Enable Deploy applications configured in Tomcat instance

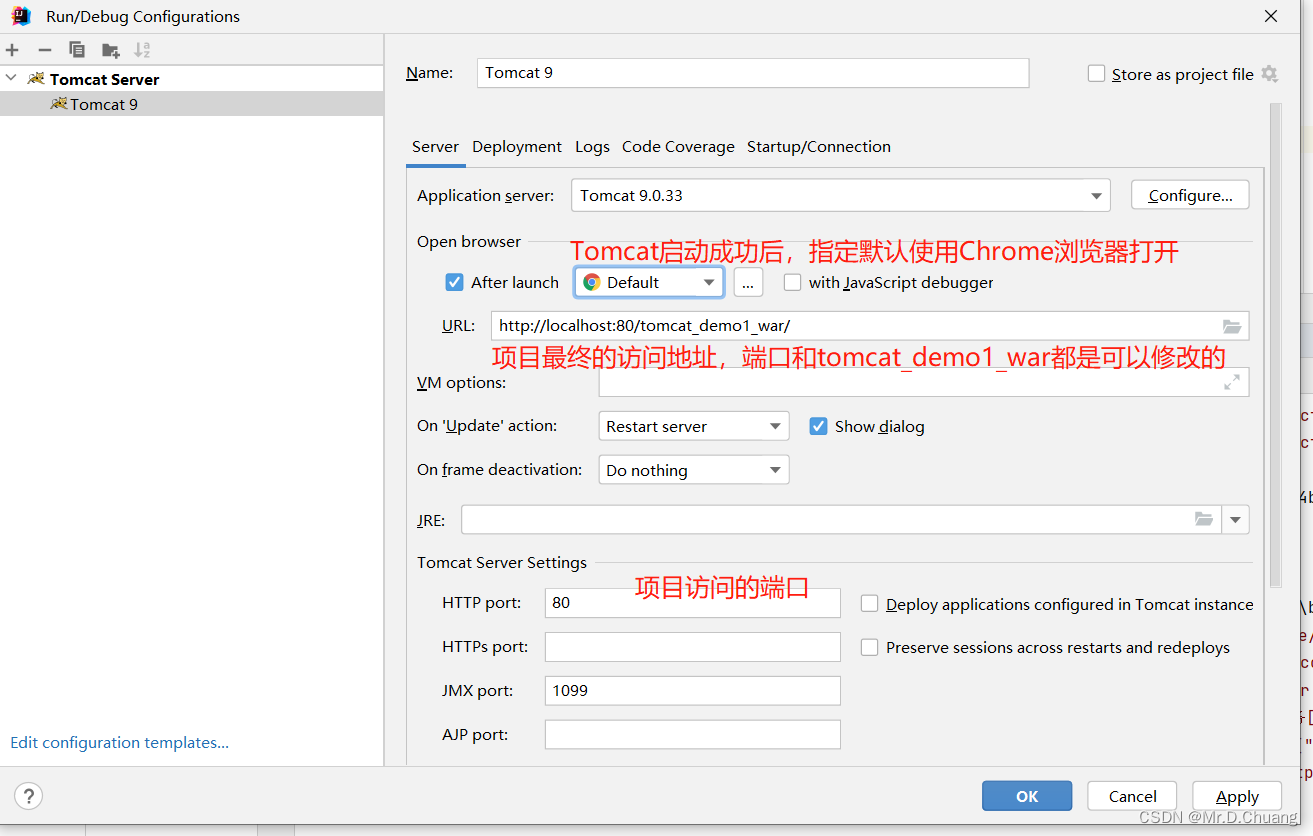tap(869, 604)
